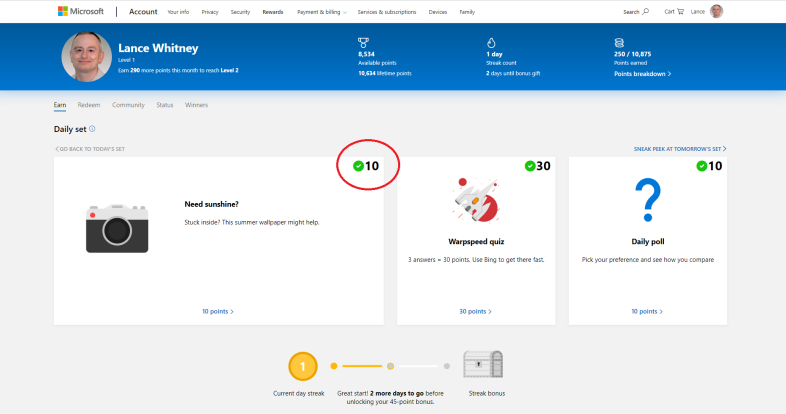Screen dimensions: 786x414
Task: Expand the Payment & billing menu
Action: 321,12
